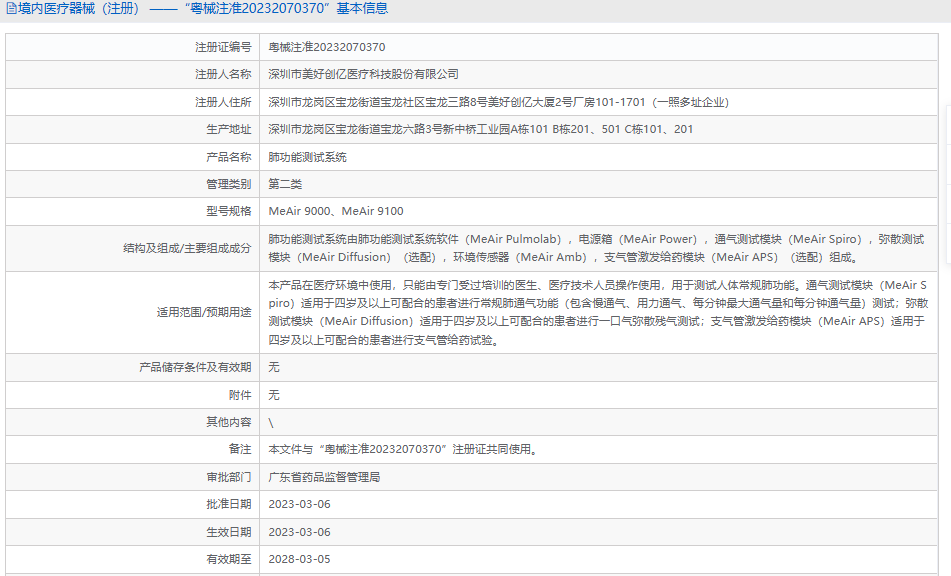951x576 pixels.
Task: Select production address with 宝龙六路3号新中桥工业园
Action: [480, 129]
